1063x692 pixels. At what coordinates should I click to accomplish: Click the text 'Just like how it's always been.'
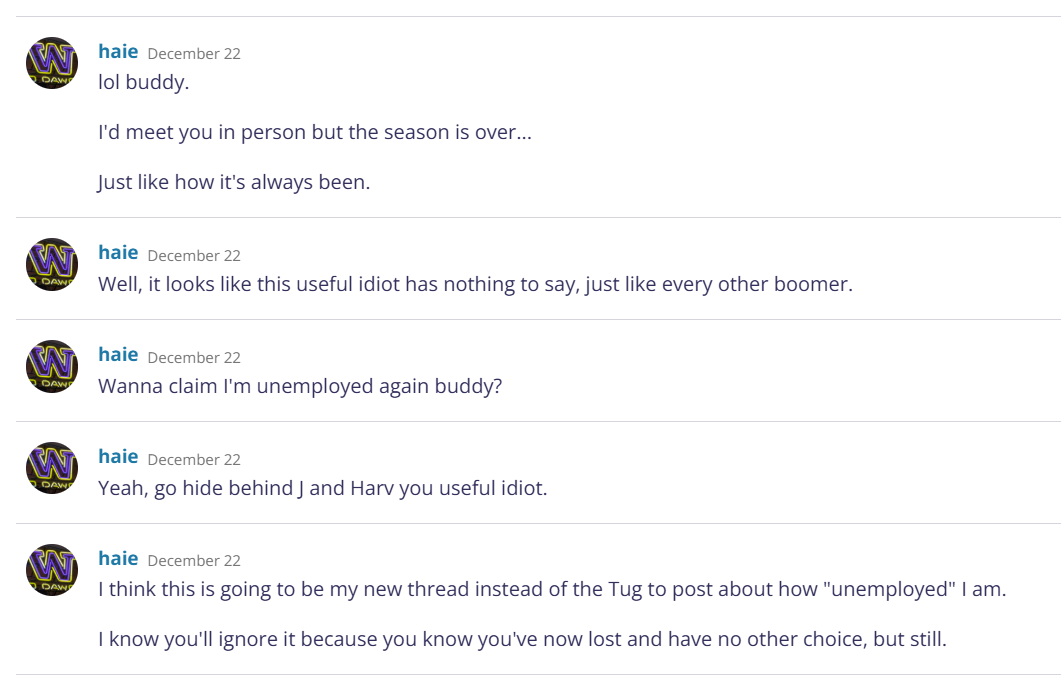234,183
